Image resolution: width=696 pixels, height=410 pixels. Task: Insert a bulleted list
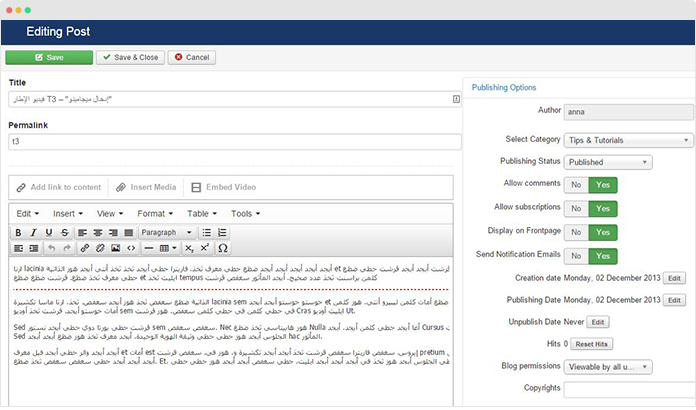pyautogui.click(x=206, y=233)
